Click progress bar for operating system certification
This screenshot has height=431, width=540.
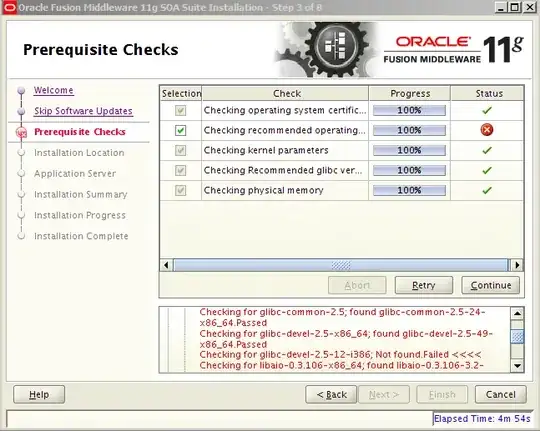point(409,111)
